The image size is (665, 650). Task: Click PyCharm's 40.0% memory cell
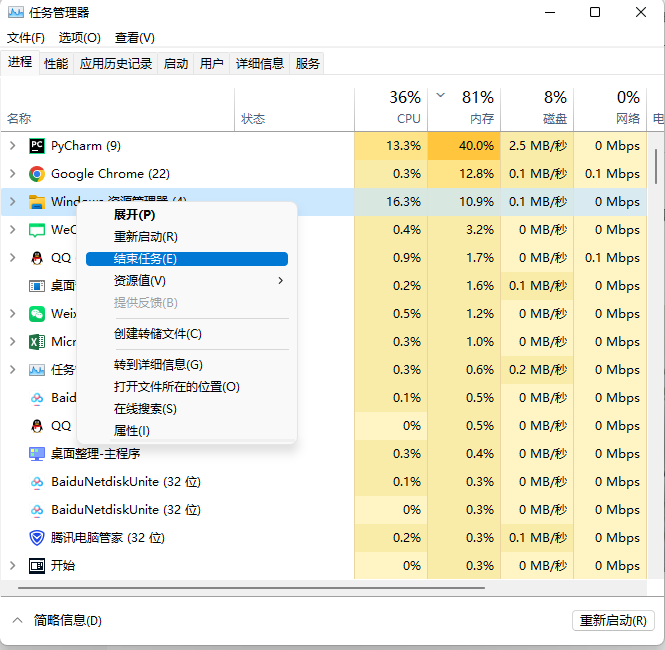pyautogui.click(x=464, y=146)
